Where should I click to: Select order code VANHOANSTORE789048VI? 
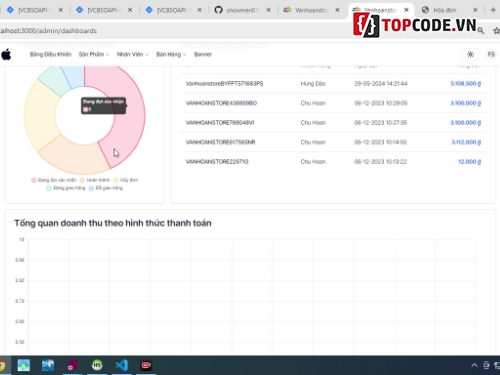tap(220, 123)
